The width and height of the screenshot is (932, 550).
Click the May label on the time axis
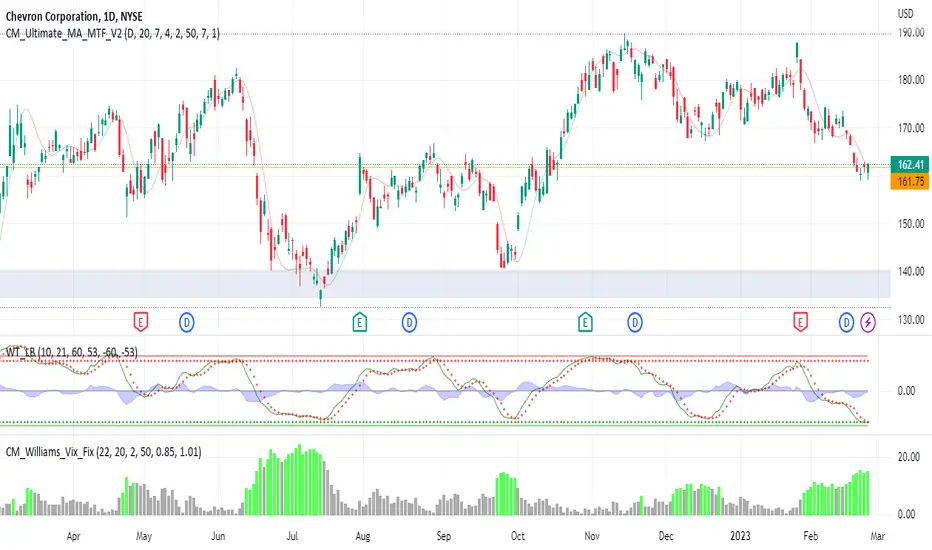tap(144, 536)
